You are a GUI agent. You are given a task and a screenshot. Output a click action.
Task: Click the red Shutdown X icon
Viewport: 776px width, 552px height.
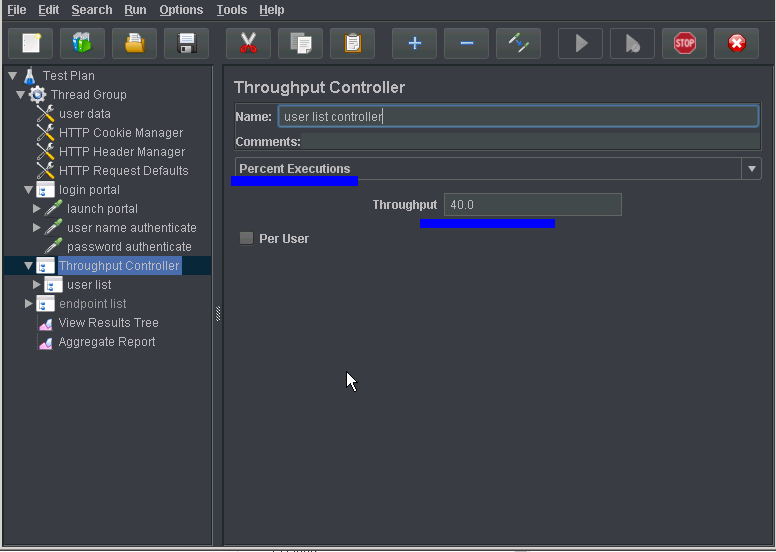pos(736,44)
